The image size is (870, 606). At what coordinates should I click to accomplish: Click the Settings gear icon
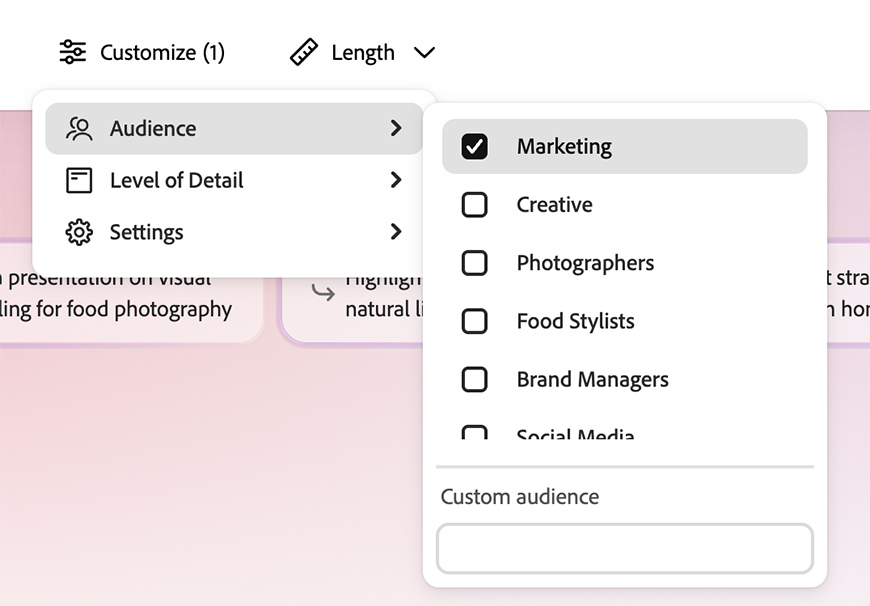tap(79, 232)
